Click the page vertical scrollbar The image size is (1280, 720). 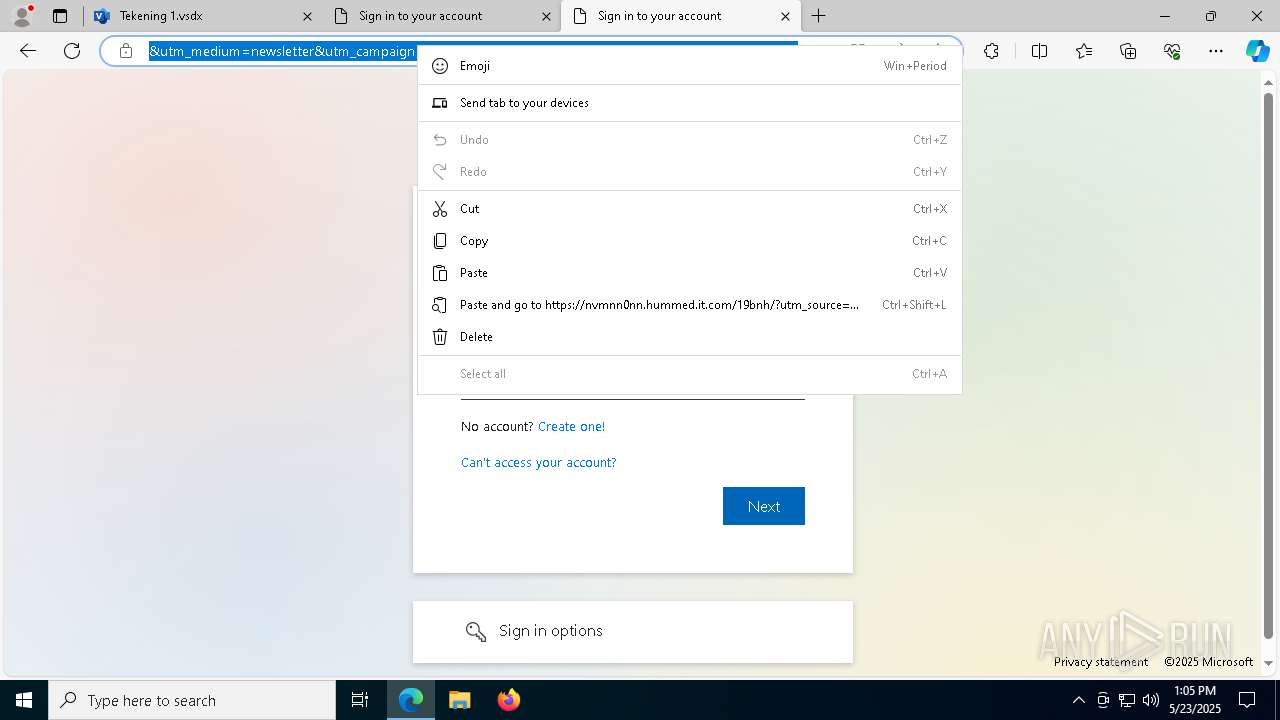point(1269,364)
